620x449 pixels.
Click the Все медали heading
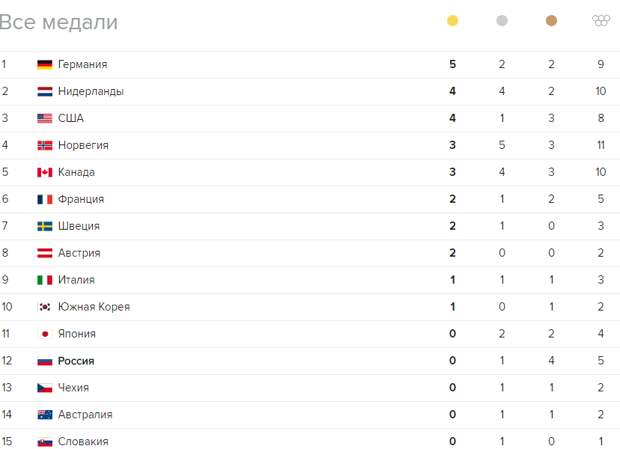[59, 22]
